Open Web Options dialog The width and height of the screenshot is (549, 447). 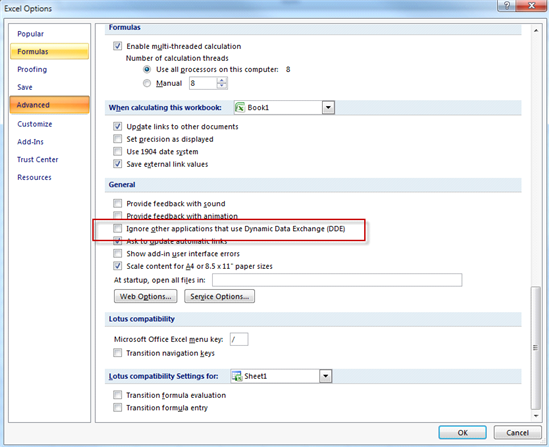pos(146,296)
